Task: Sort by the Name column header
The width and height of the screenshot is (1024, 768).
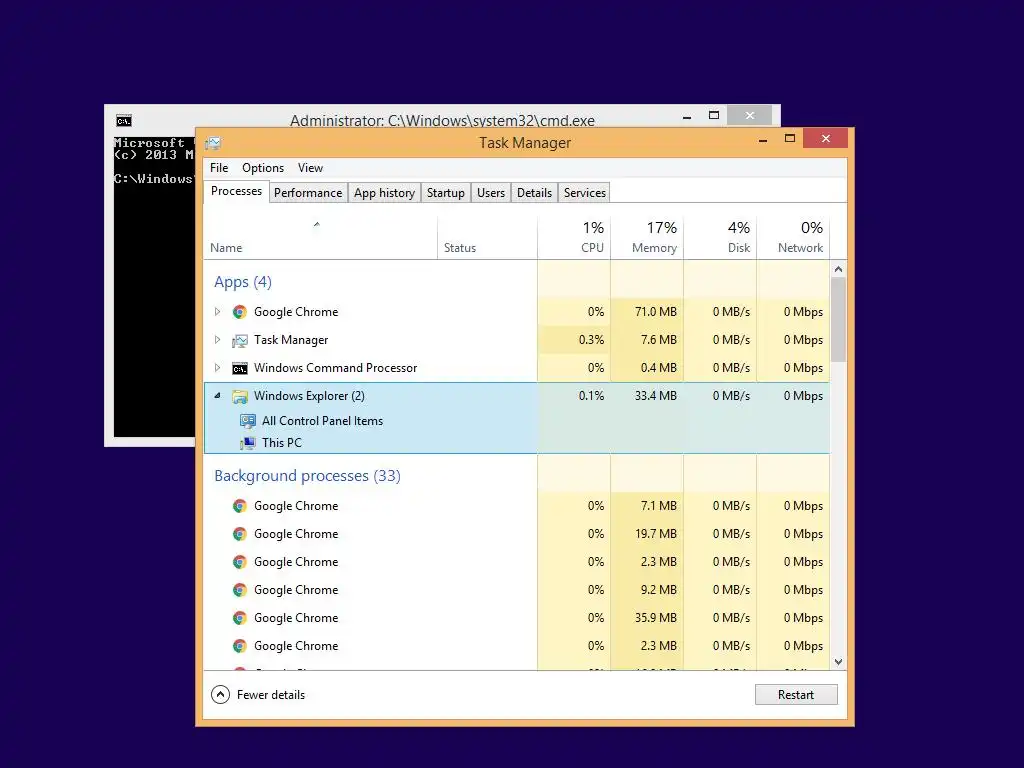Action: click(320, 238)
